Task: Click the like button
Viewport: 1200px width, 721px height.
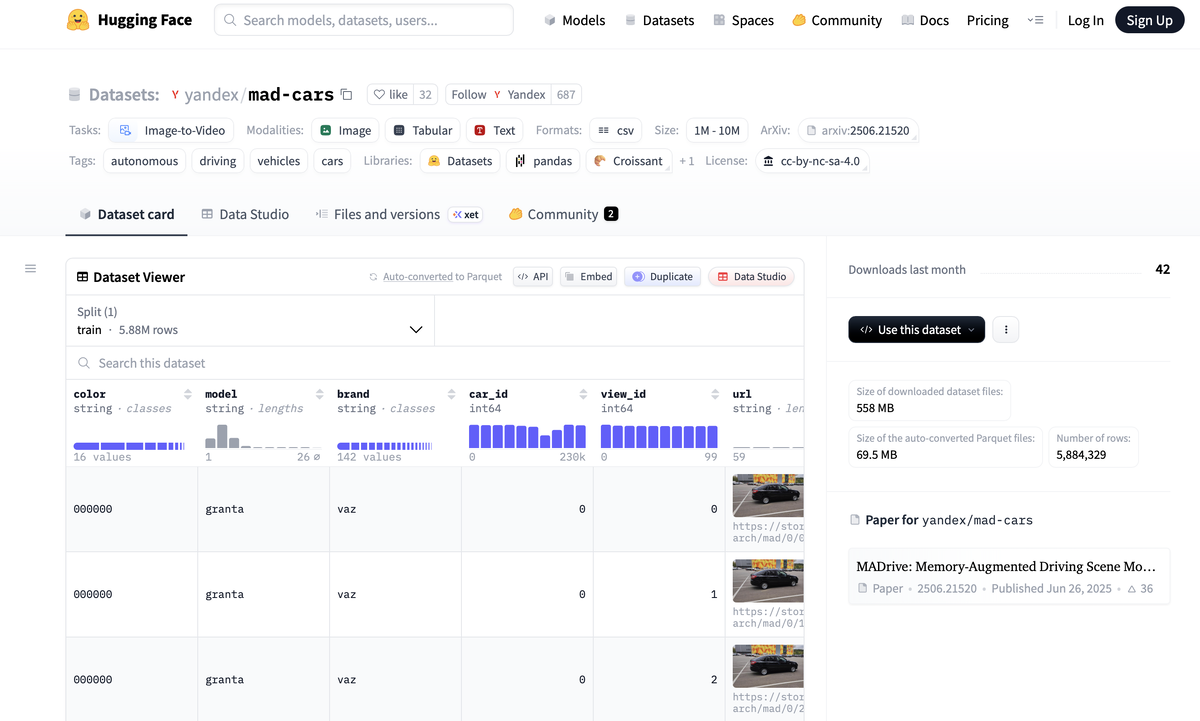Action: [390, 94]
